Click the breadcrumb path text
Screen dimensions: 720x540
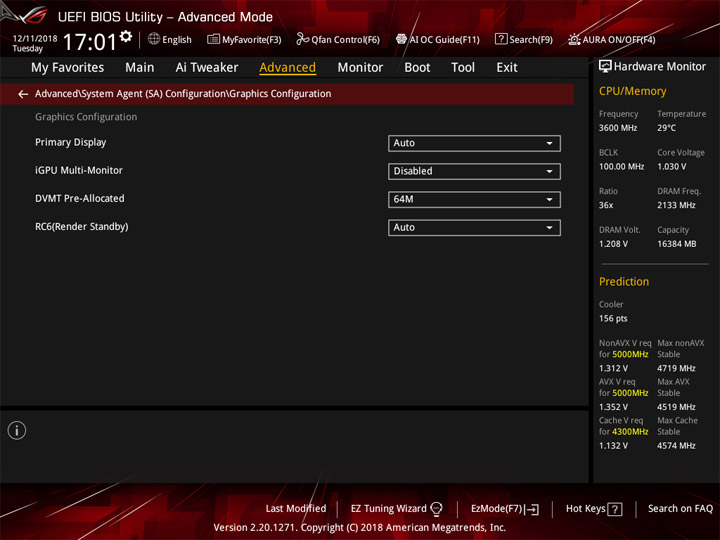point(183,94)
